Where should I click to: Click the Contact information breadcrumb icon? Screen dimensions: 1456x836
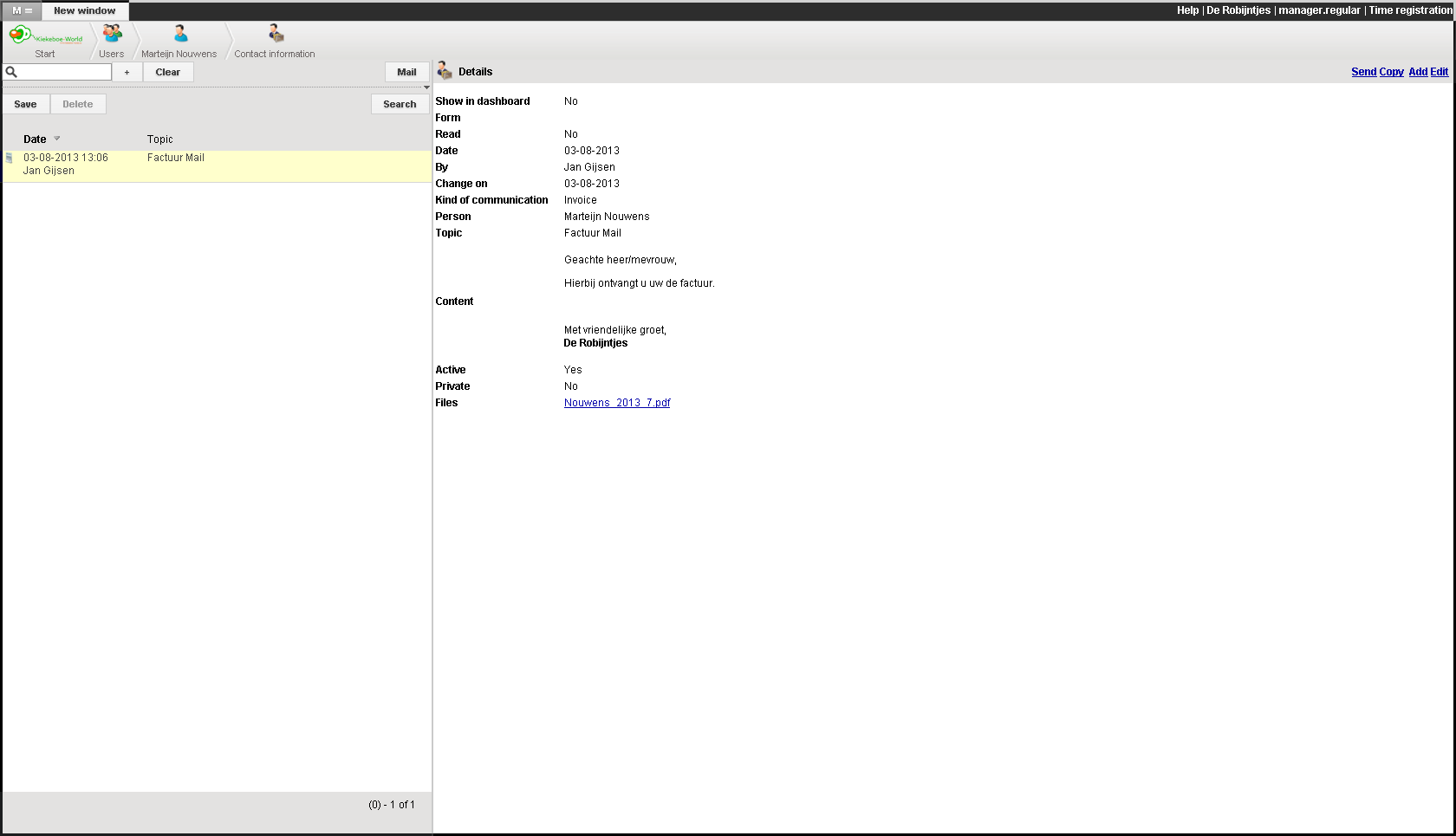[276, 34]
